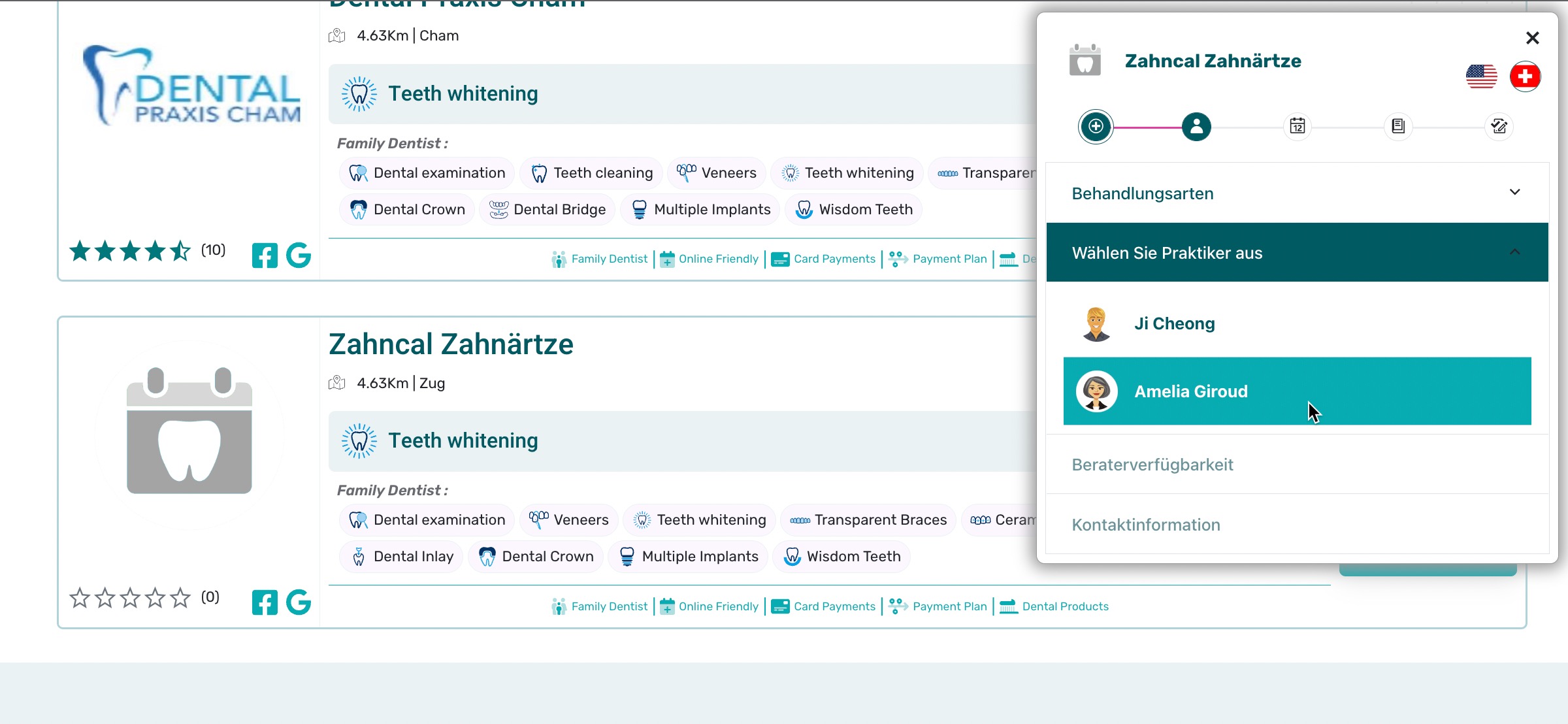The image size is (1568, 724).
Task: Open the Zahncal Zahnärtze clinic title link
Action: tap(451, 344)
